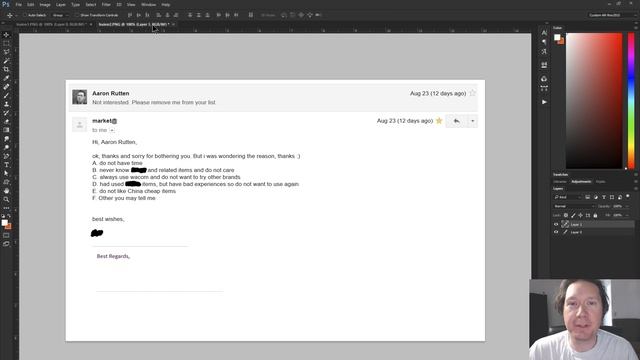This screenshot has width=640, height=360.
Task: Switch to the first document tab
Action: pyautogui.click(x=51, y=24)
